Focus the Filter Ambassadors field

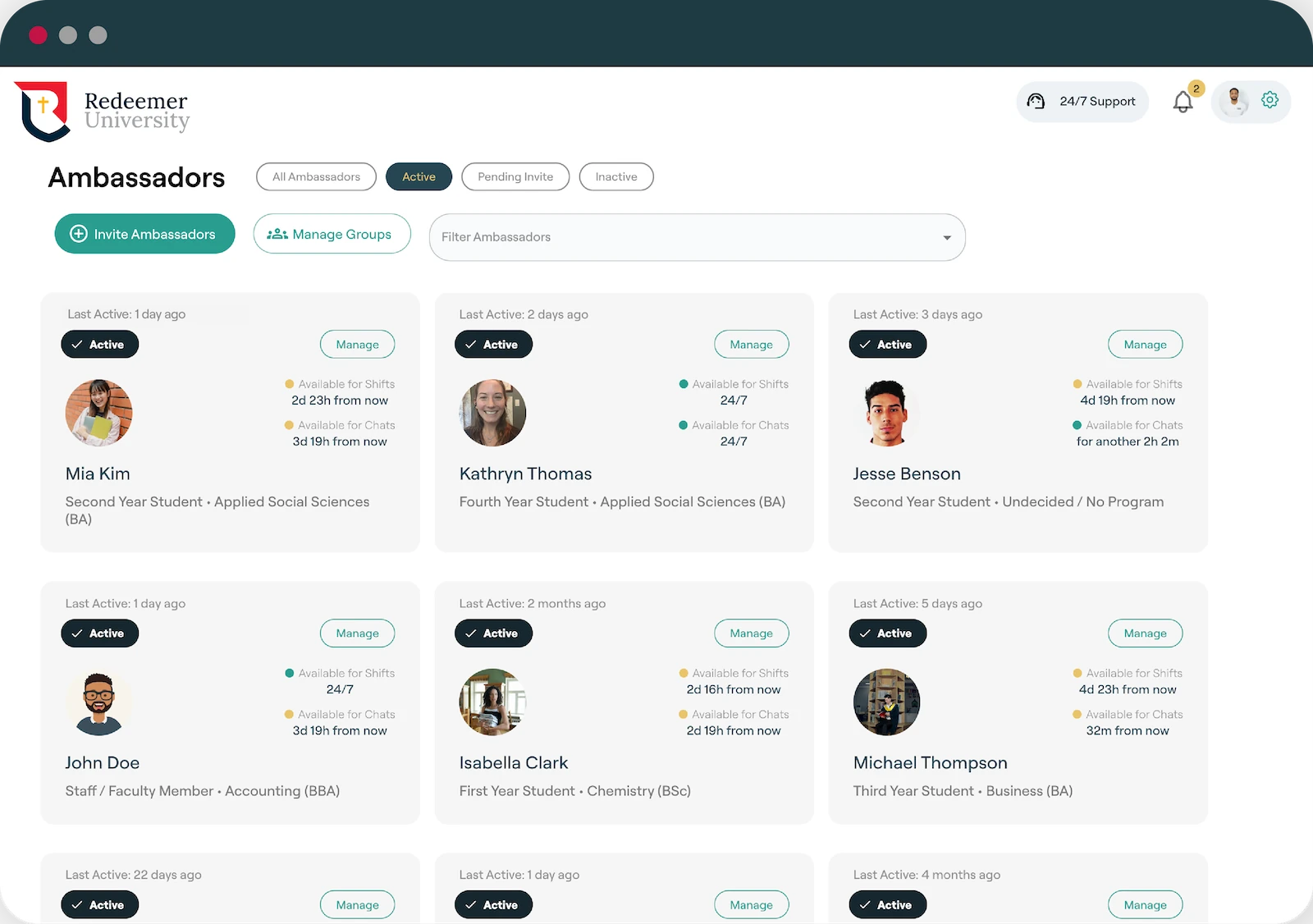[697, 237]
